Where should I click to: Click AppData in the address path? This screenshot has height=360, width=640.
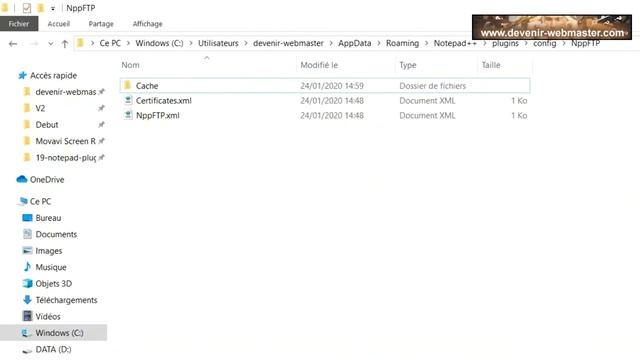click(355, 43)
